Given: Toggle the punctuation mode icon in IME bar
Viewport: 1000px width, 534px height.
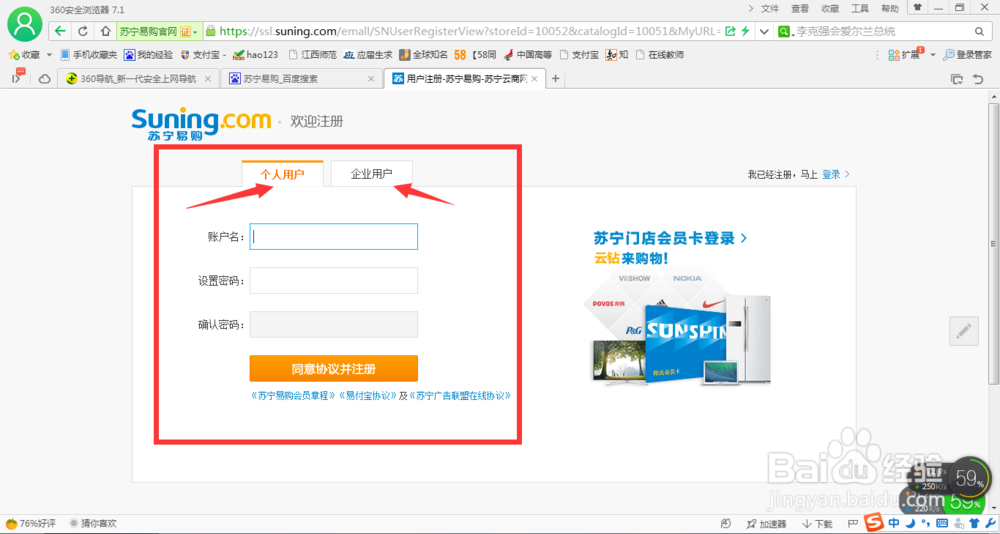Looking at the screenshot, I should (925, 524).
